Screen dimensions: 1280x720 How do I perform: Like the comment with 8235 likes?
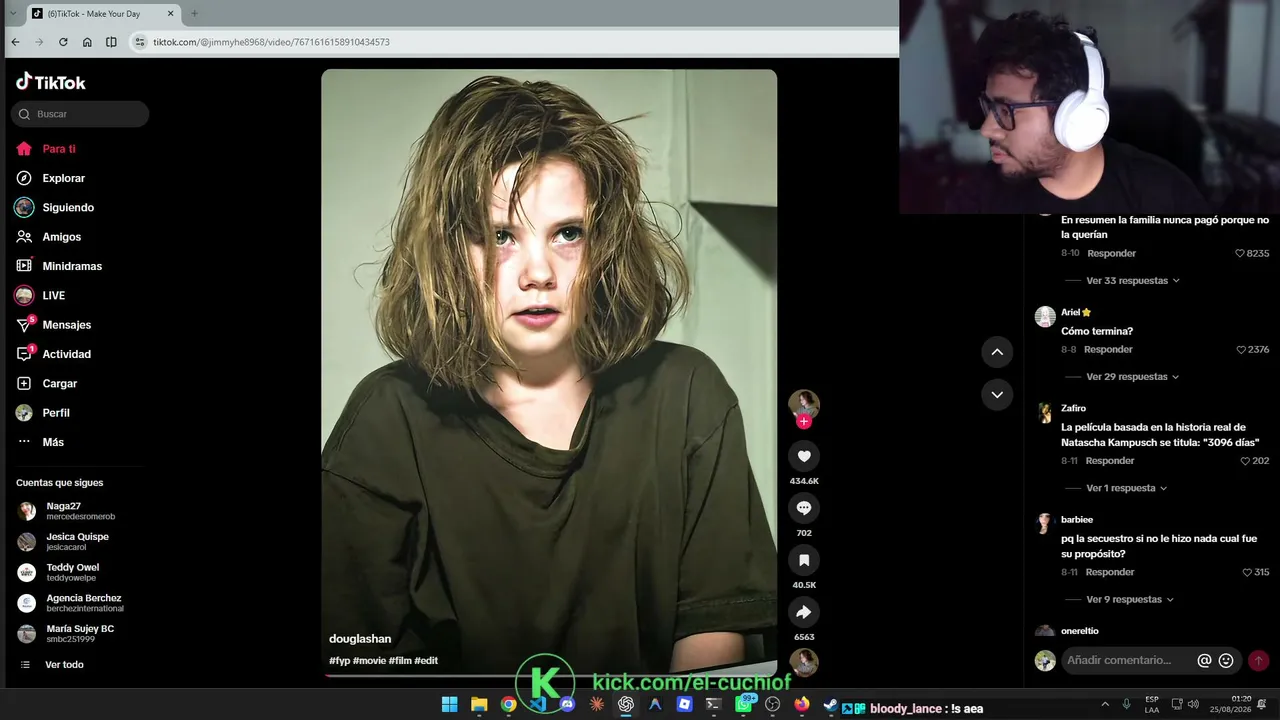(1240, 254)
